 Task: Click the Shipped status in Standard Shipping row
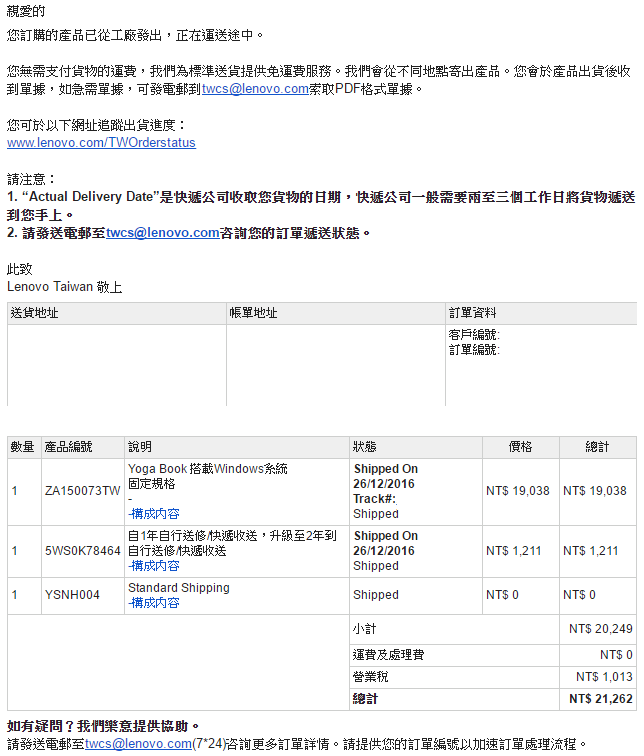click(x=376, y=595)
